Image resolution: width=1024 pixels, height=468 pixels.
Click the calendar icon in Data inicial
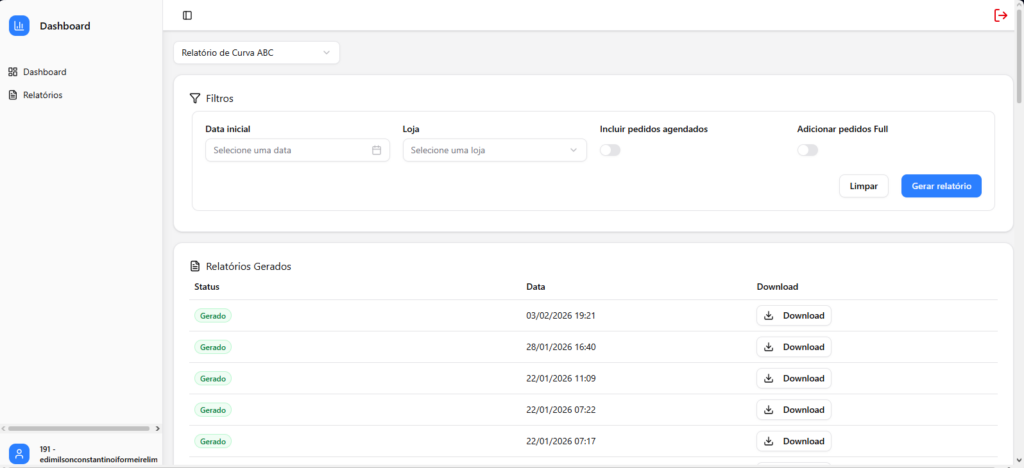pos(377,150)
